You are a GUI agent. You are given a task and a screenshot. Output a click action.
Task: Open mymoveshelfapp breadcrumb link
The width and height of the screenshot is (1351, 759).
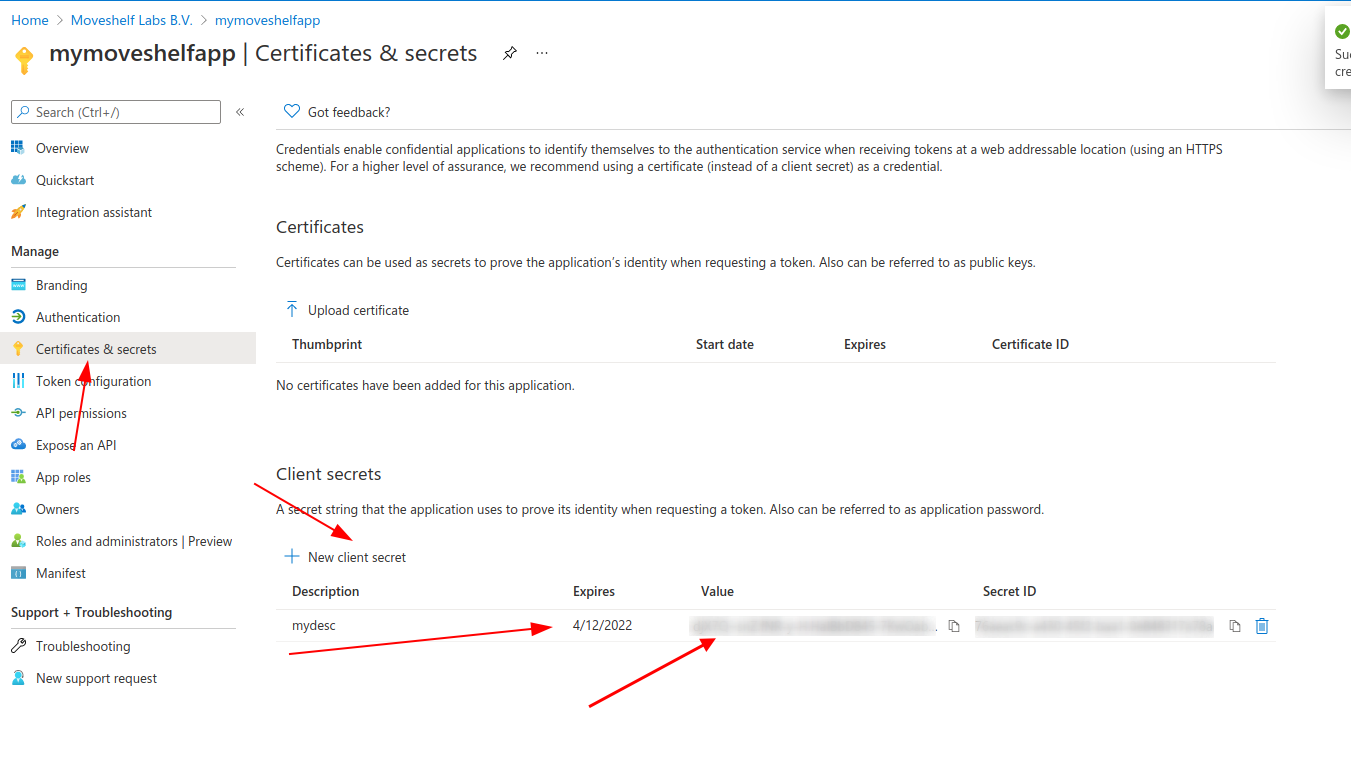pyautogui.click(x=268, y=20)
